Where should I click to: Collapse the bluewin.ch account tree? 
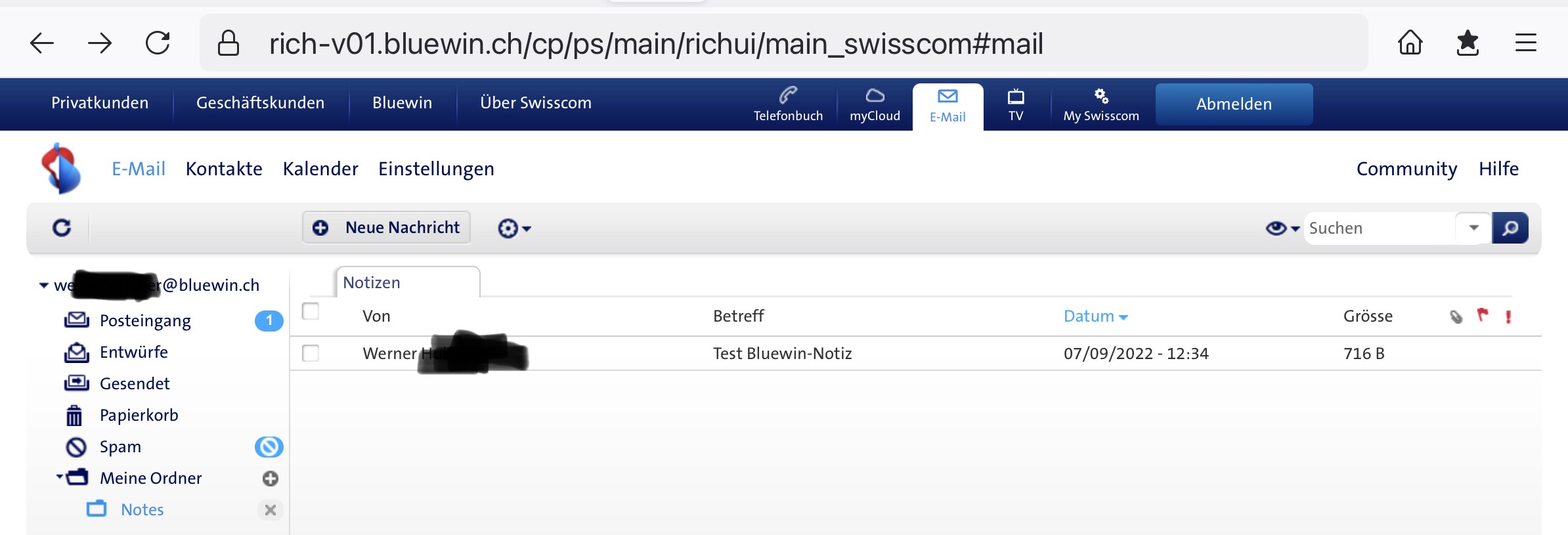coord(44,286)
